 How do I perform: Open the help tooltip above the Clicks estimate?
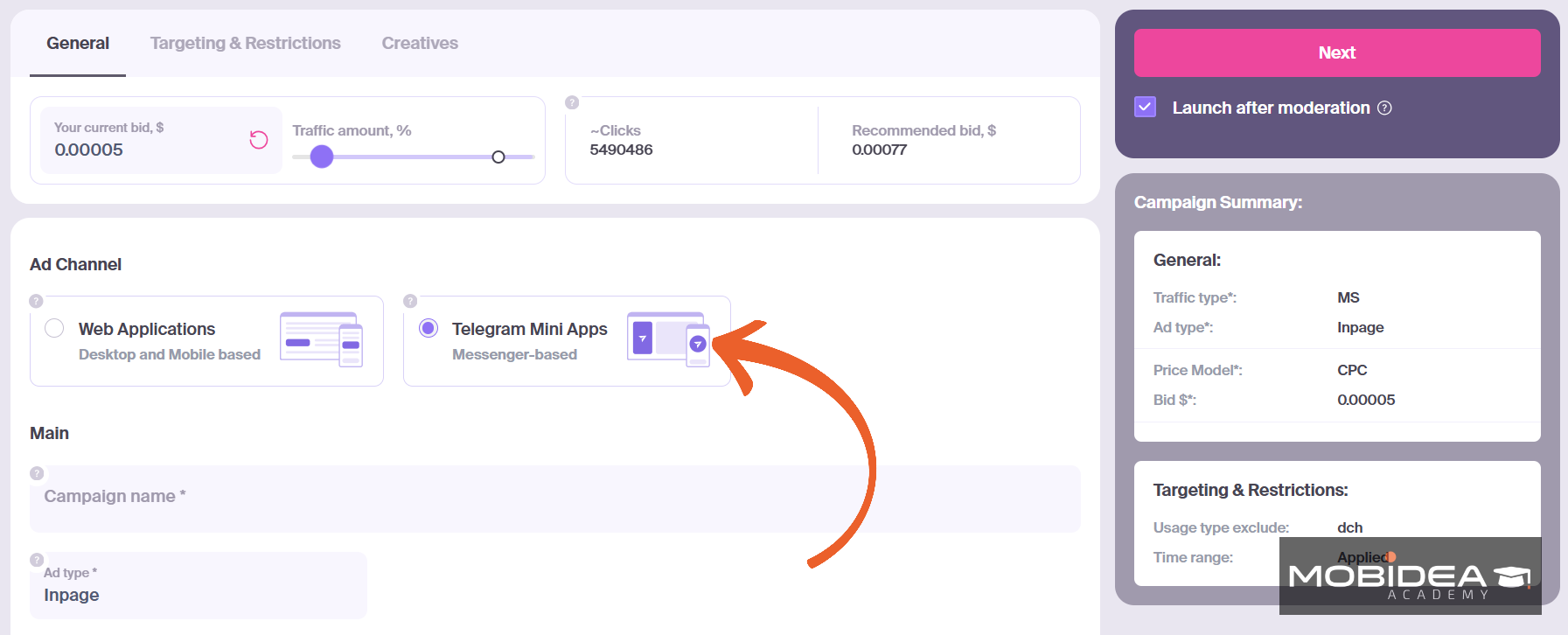(x=572, y=102)
